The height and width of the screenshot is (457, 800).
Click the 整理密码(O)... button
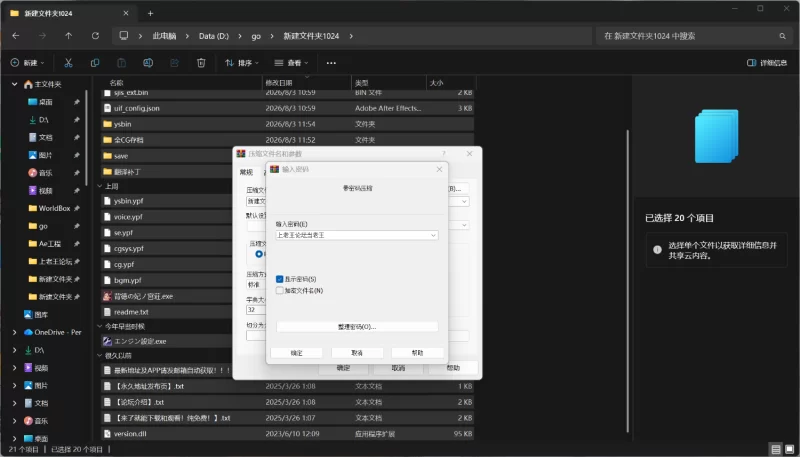357,326
